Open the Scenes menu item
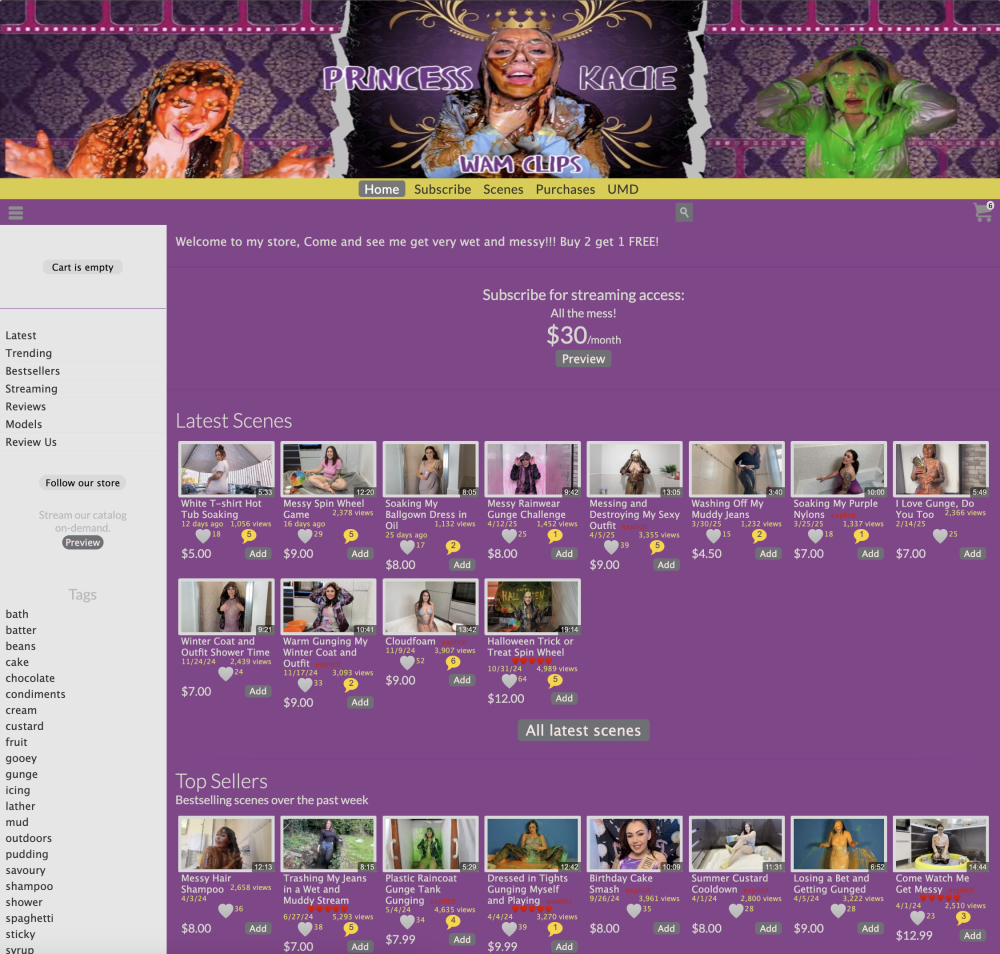 tap(503, 189)
